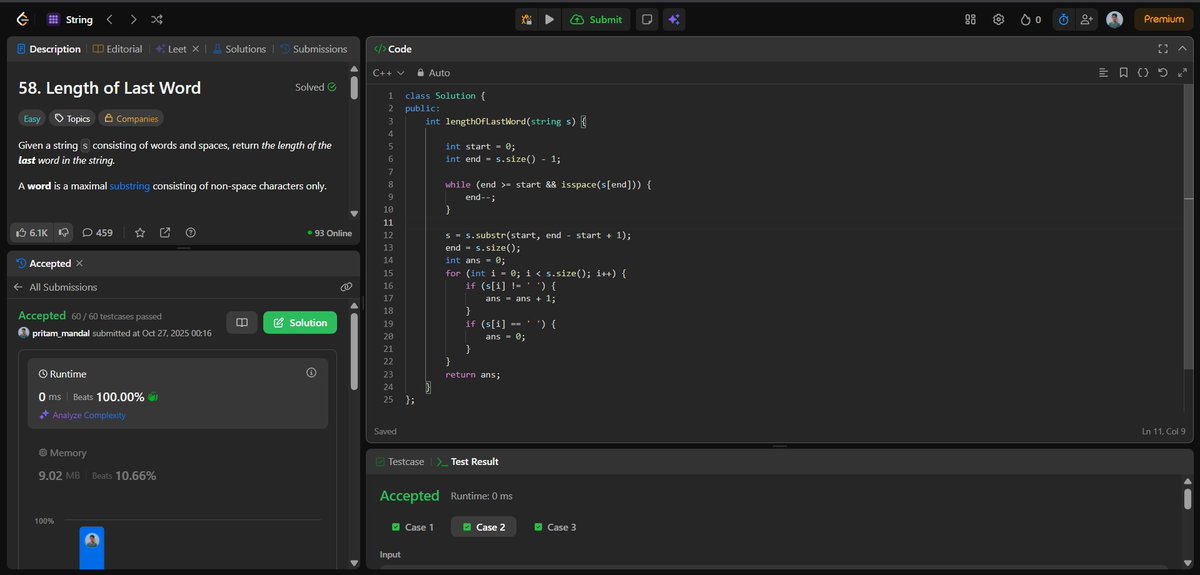Switch to the Testcase tab
The height and width of the screenshot is (575, 1200).
pos(399,461)
